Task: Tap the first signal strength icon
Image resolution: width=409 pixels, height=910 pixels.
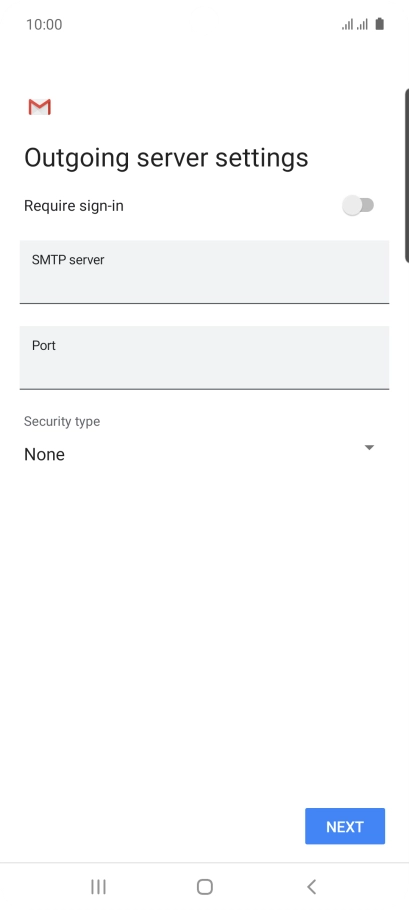Action: [348, 24]
